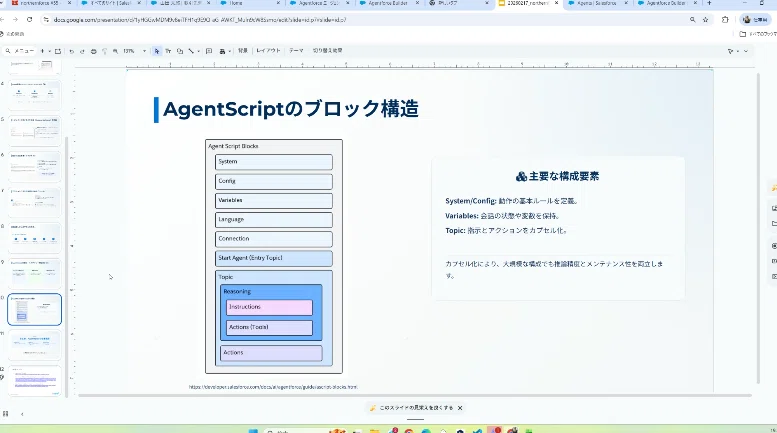
Task: Open the menu search box in toolbar
Action: 19,51
